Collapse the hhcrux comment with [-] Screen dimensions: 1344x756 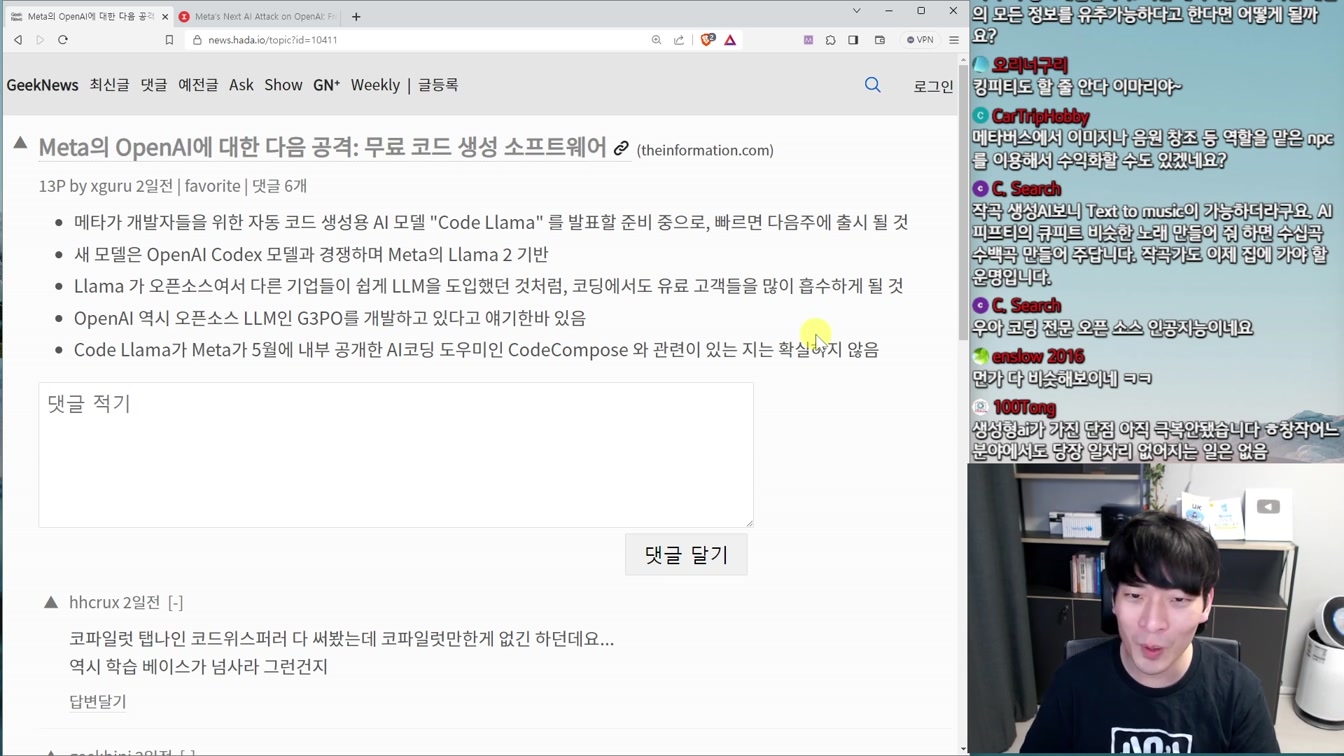(175, 602)
